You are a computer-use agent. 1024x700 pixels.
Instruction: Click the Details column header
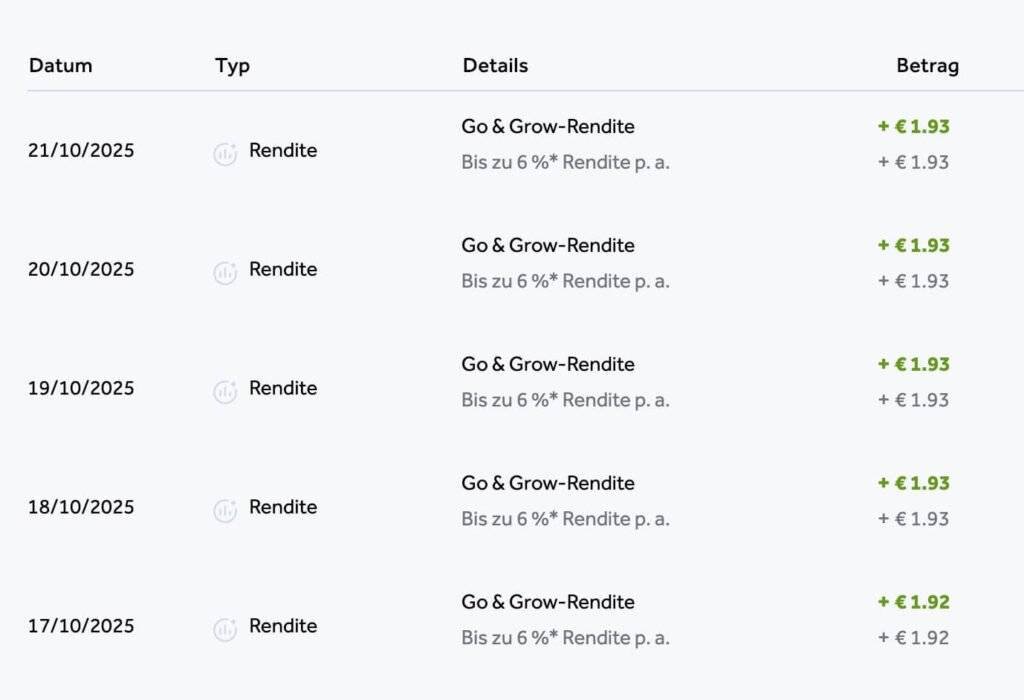(495, 66)
